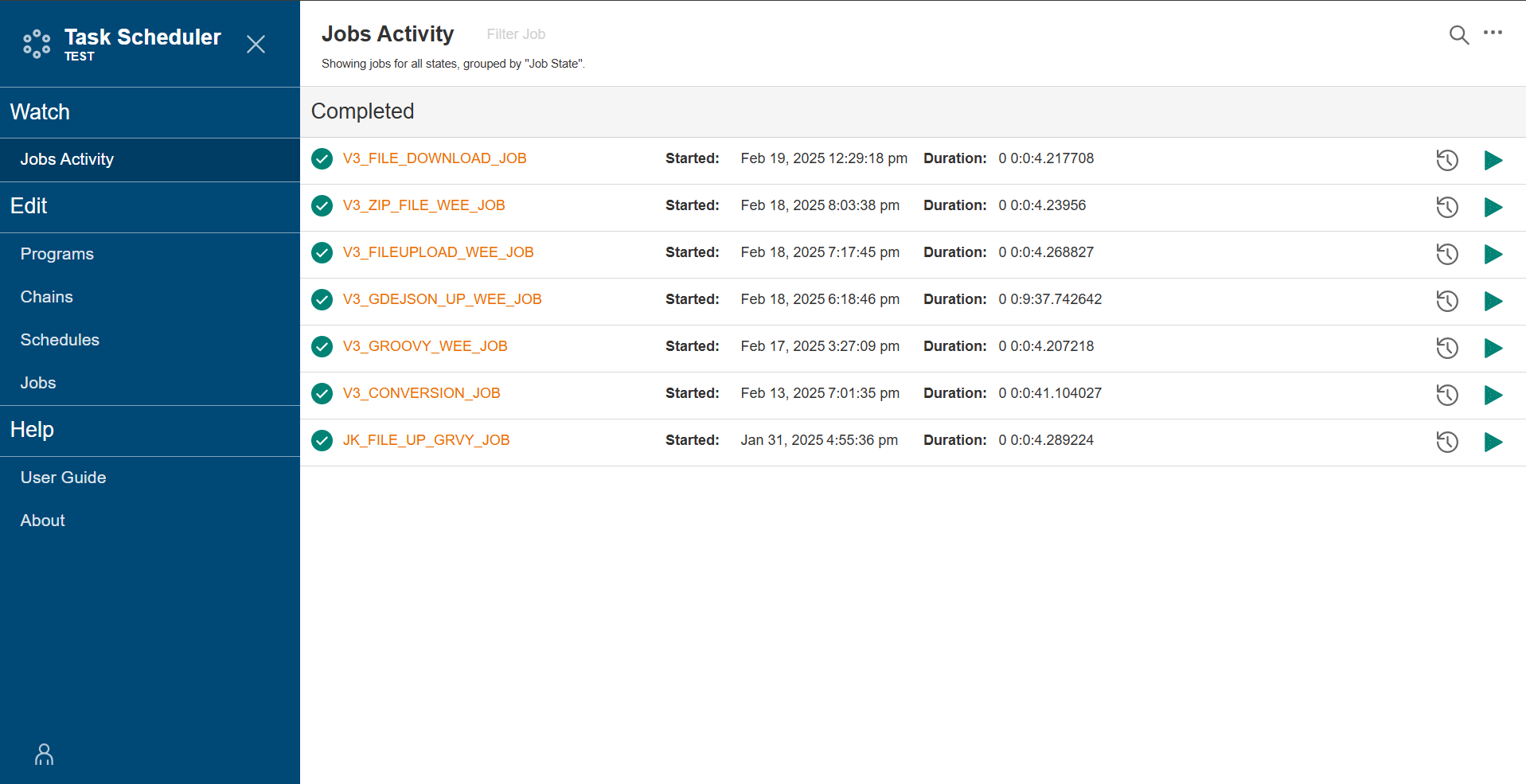
Task: Click completed status icon for V3_GROOVY_WEE_JOB
Action: click(322, 347)
